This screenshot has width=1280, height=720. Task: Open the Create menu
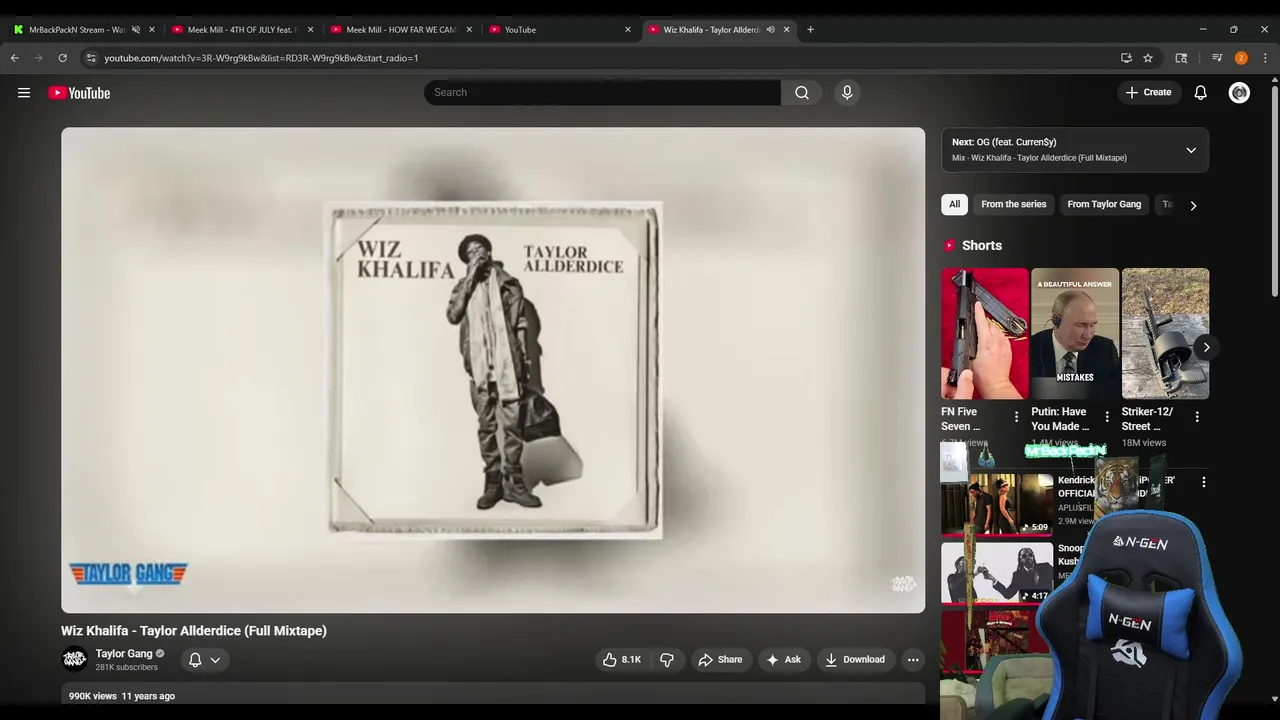(x=1148, y=92)
